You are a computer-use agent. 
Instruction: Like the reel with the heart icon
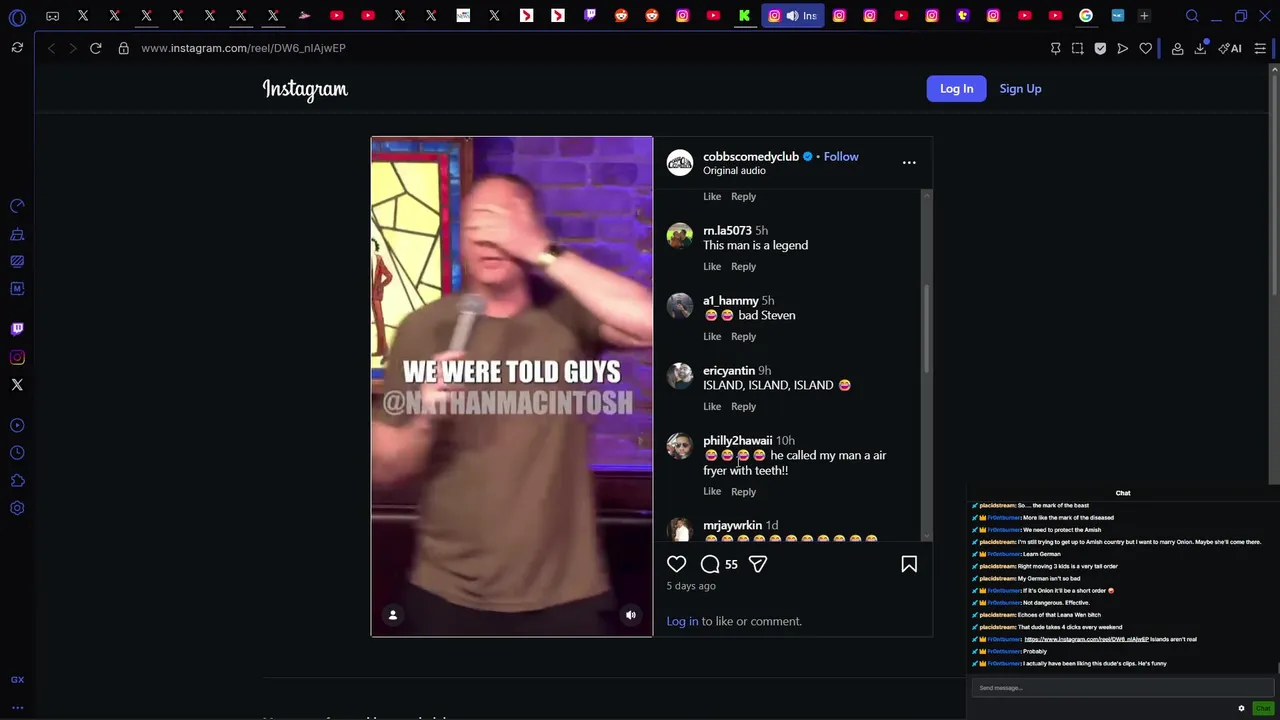[677, 564]
